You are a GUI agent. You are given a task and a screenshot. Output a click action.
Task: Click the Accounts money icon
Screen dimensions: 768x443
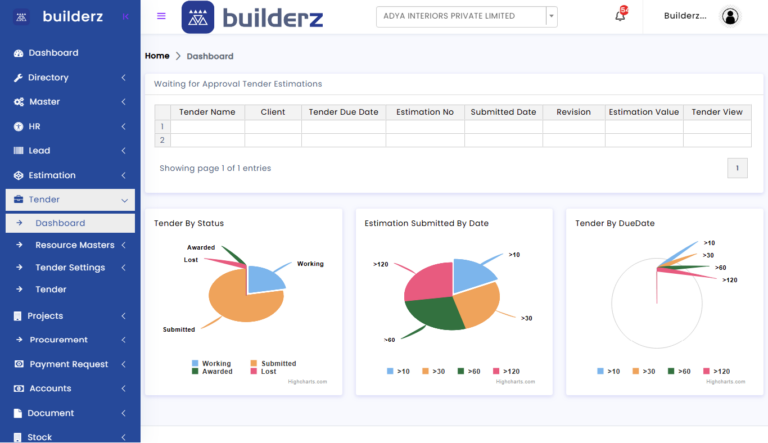point(19,388)
